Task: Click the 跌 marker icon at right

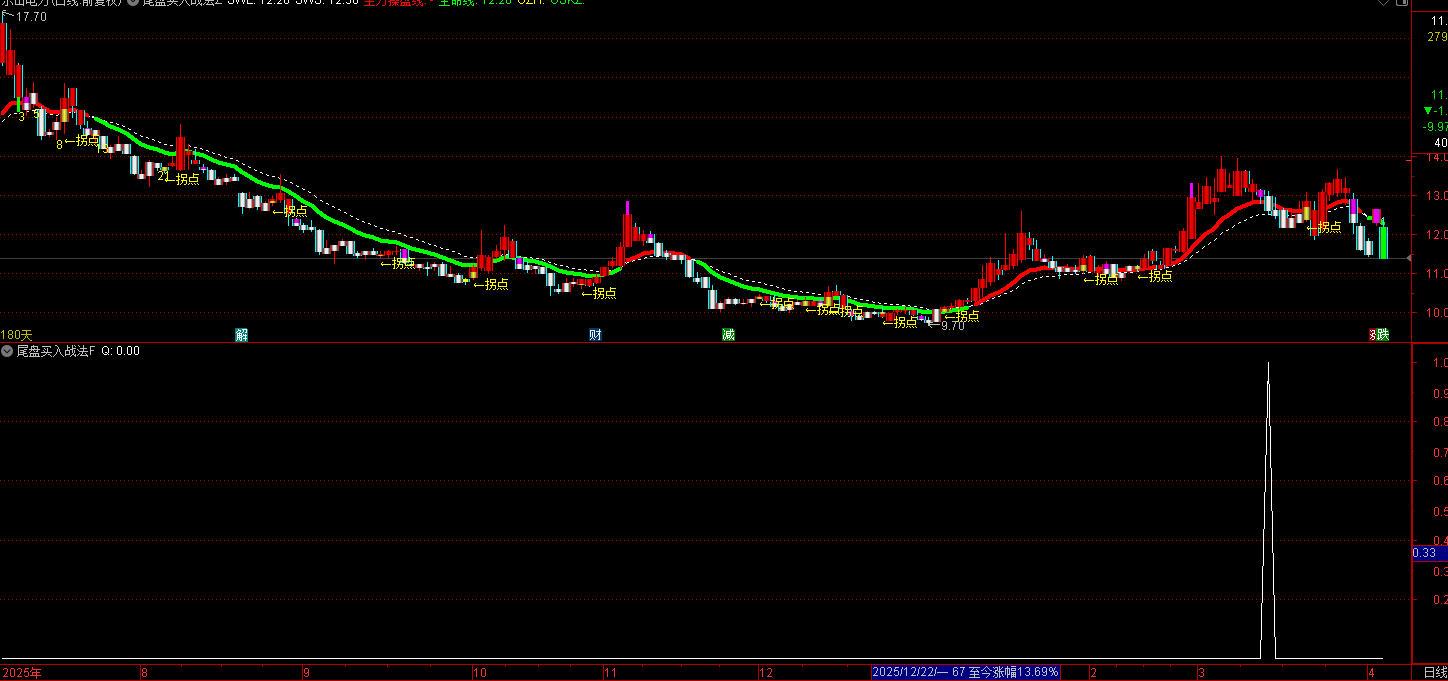Action: pyautogui.click(x=1382, y=334)
